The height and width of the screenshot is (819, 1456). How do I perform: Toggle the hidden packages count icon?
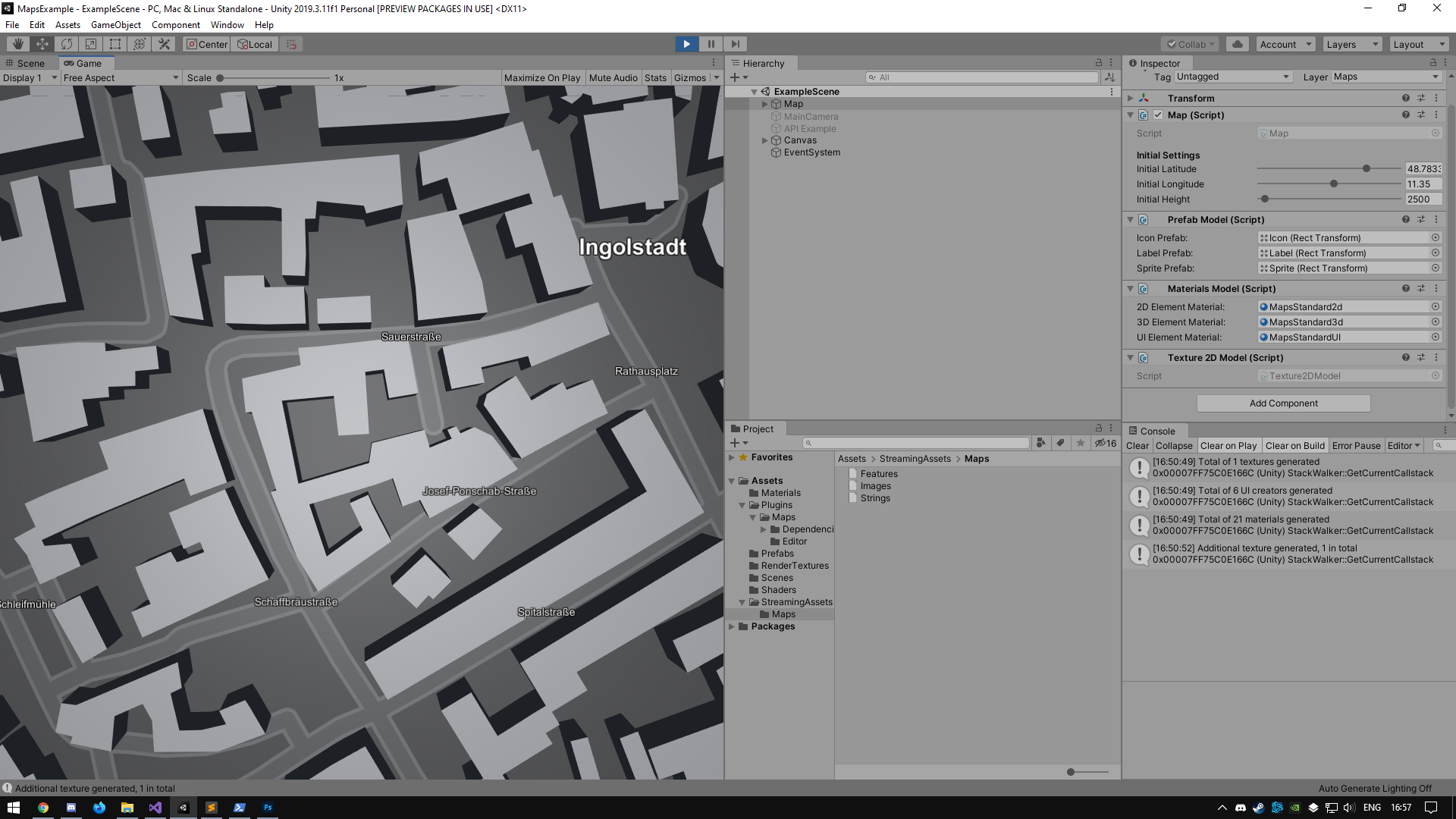point(1105,444)
